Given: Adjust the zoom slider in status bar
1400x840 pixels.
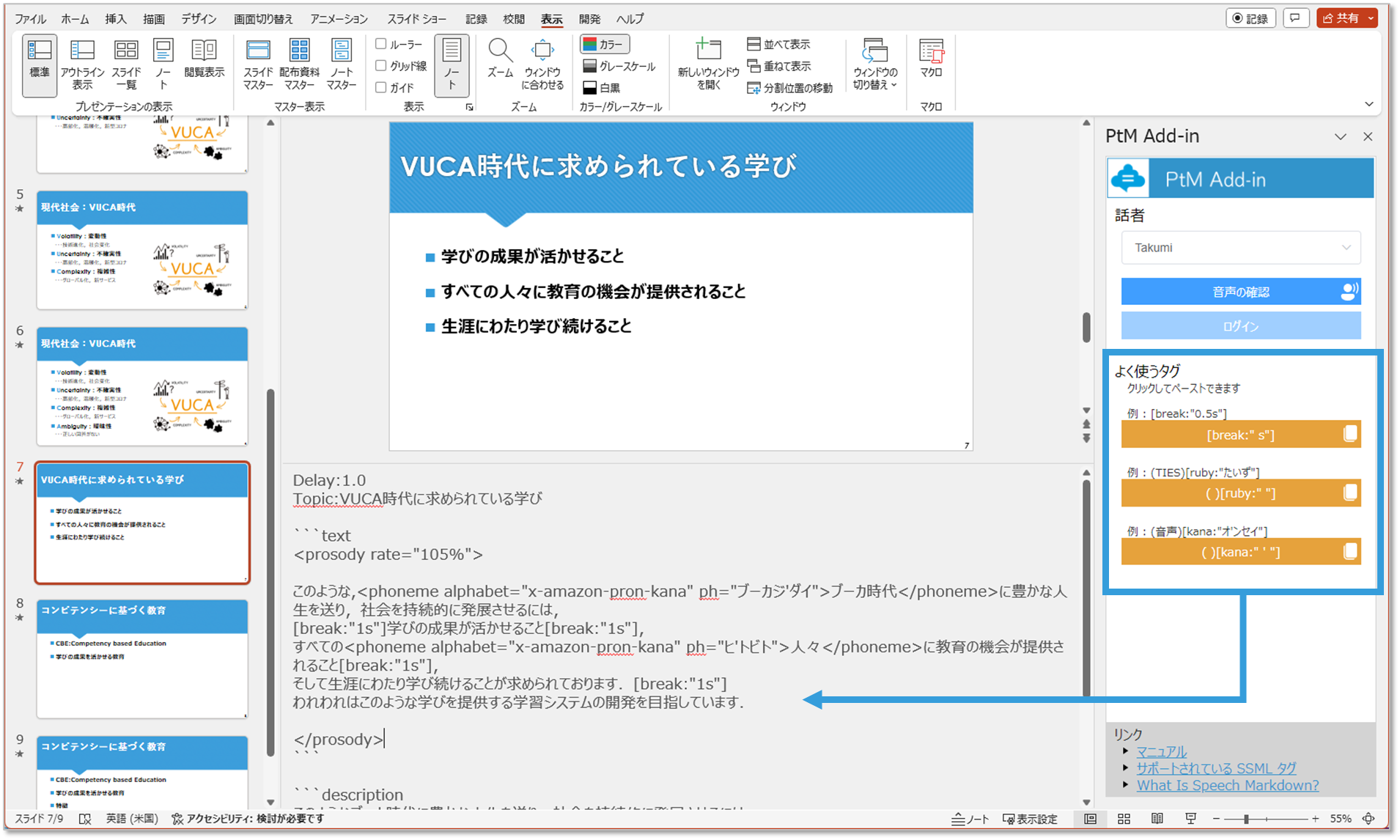Looking at the screenshot, I should pos(1246,819).
